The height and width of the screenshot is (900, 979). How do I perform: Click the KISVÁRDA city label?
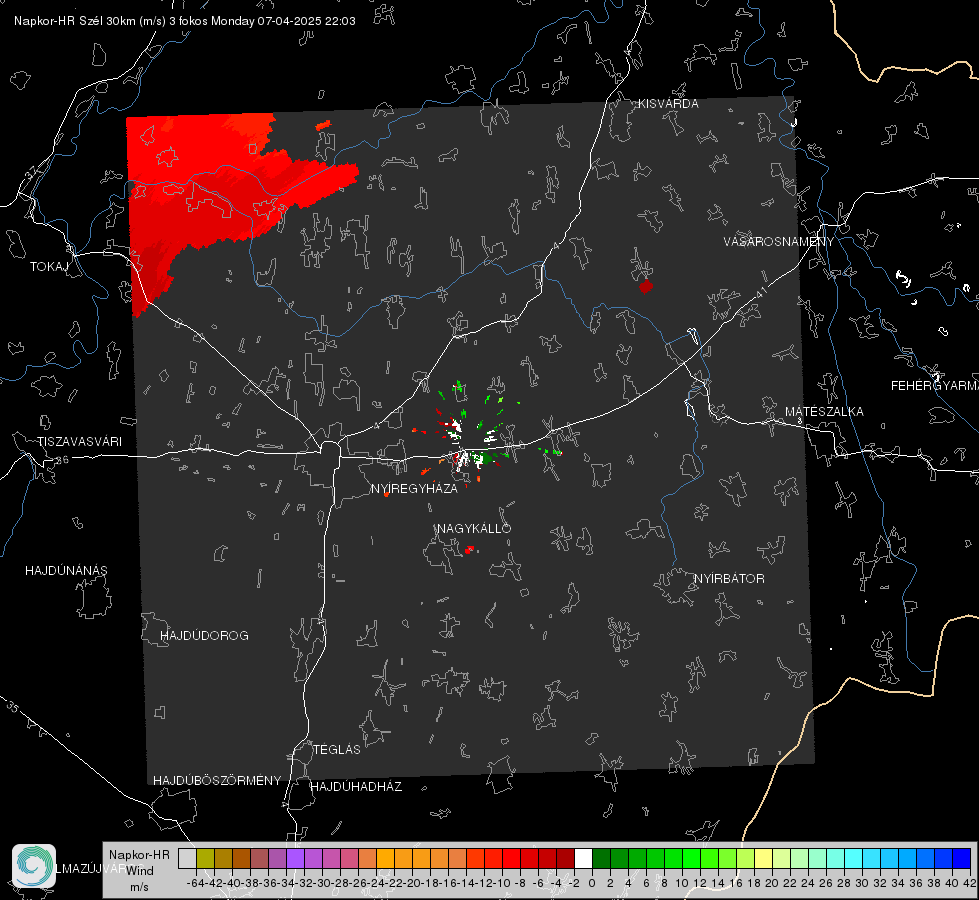coord(668,104)
